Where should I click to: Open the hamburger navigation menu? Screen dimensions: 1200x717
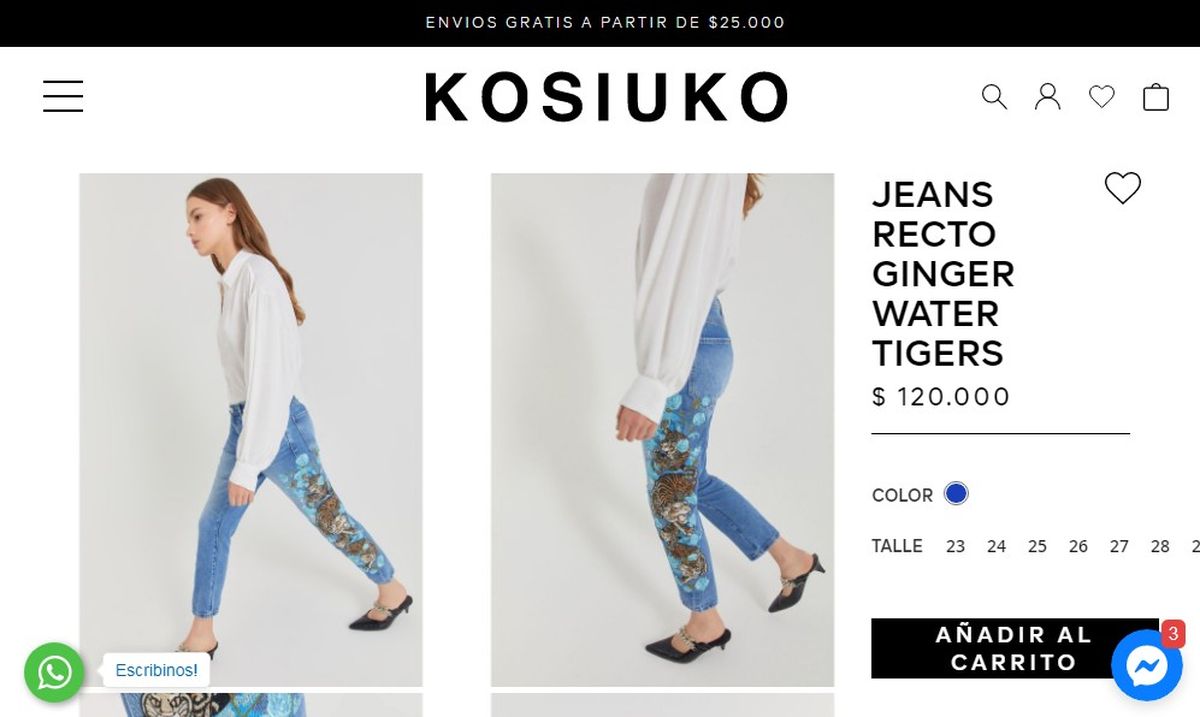click(63, 96)
